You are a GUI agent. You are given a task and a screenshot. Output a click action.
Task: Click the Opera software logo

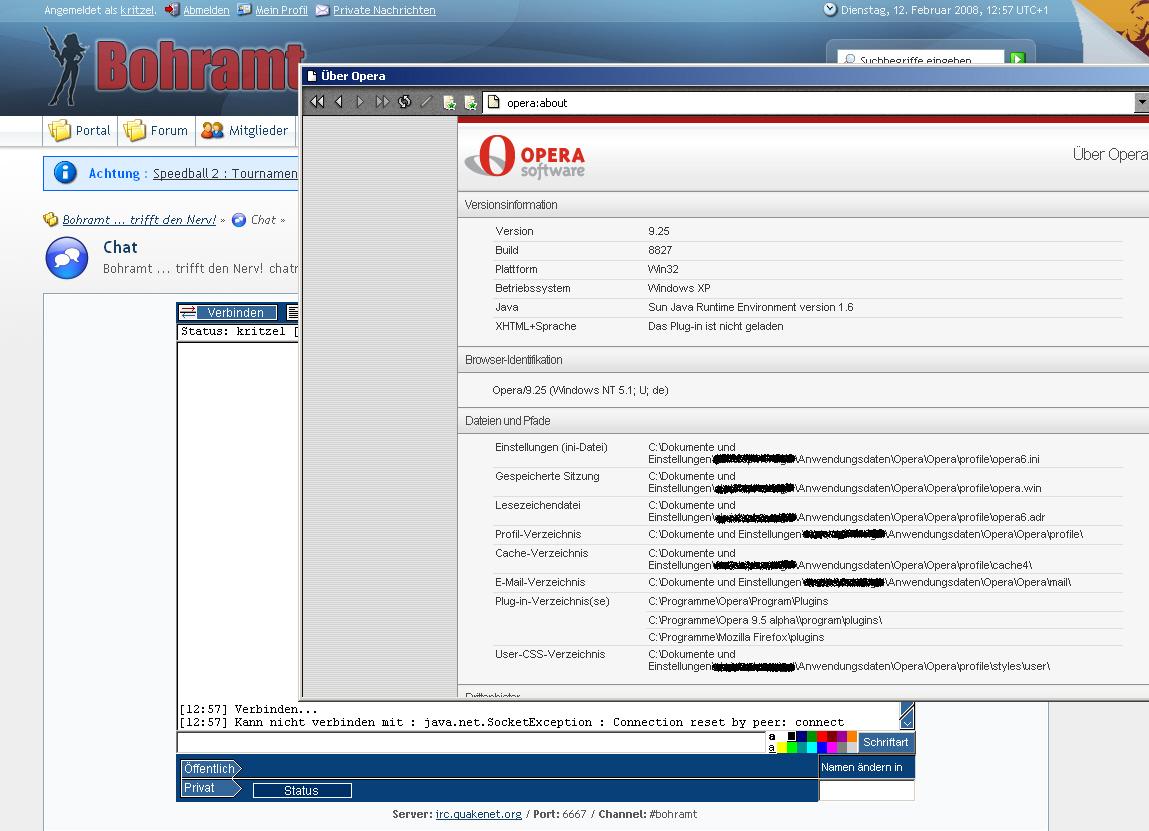point(525,158)
